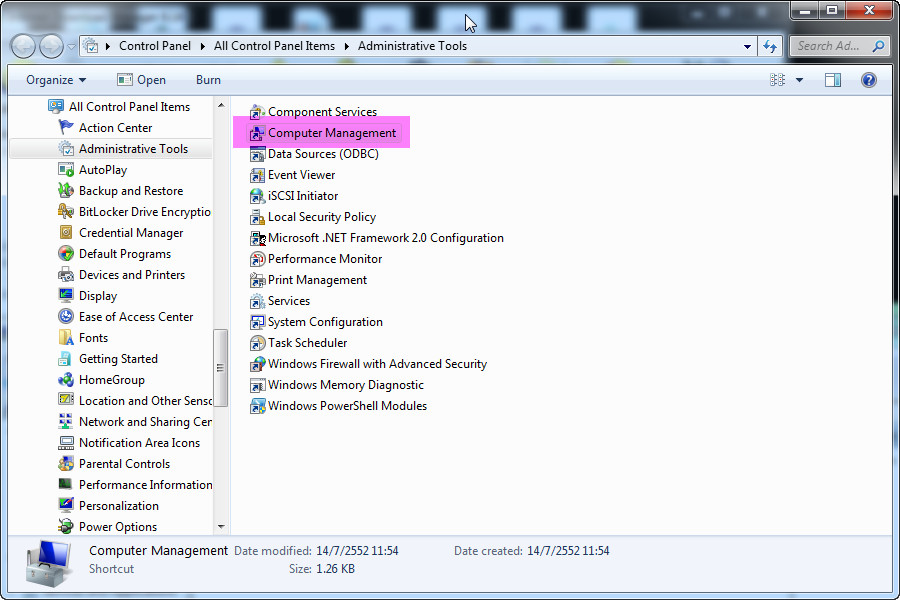
Task: Click the search magnifier icon
Action: pyautogui.click(x=878, y=46)
